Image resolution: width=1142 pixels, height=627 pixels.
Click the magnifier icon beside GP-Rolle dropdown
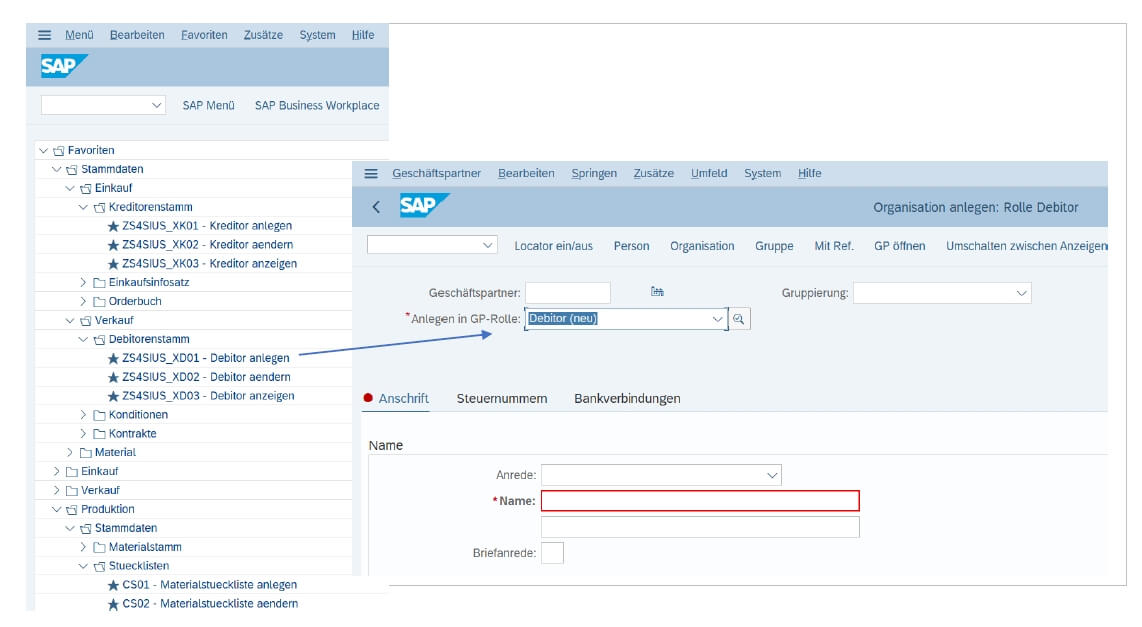[x=739, y=319]
